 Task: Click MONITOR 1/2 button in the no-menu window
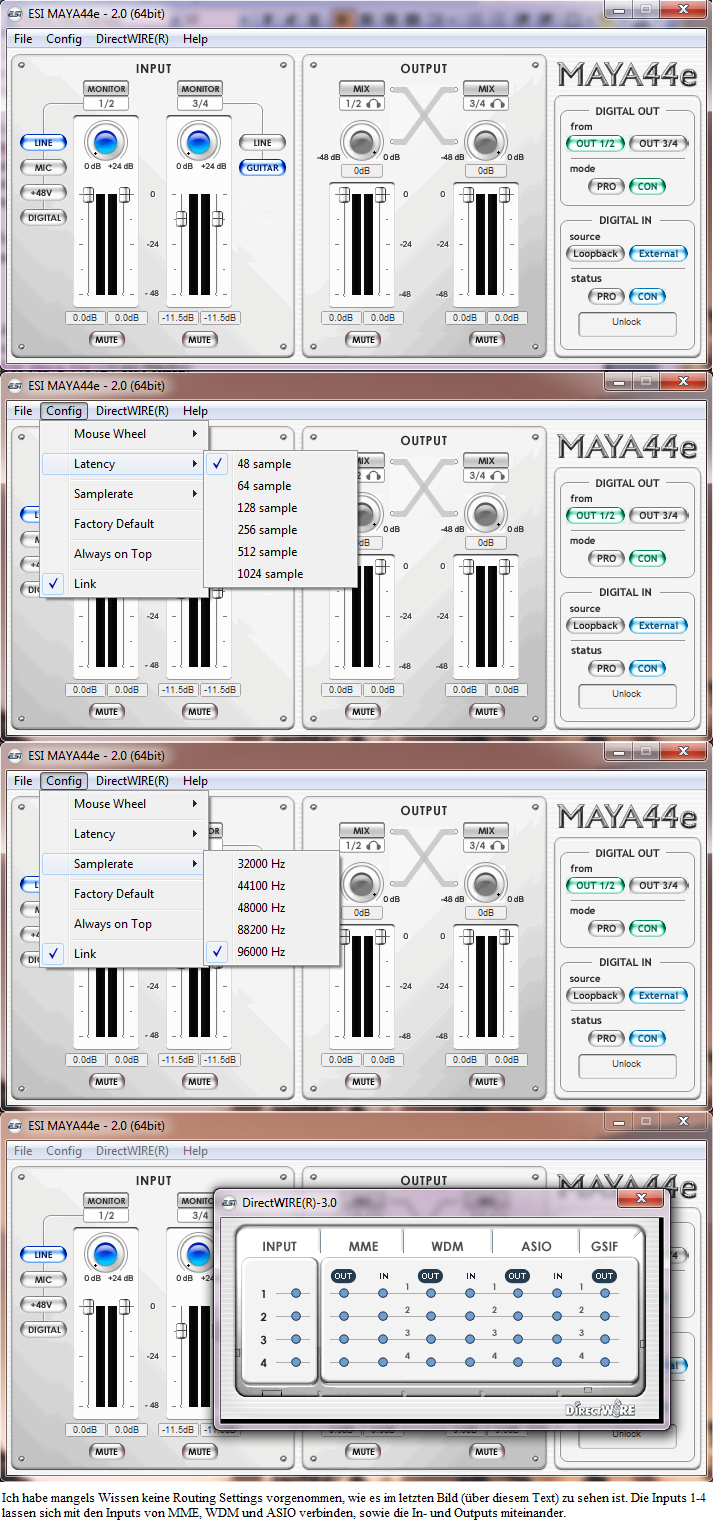click(x=105, y=89)
